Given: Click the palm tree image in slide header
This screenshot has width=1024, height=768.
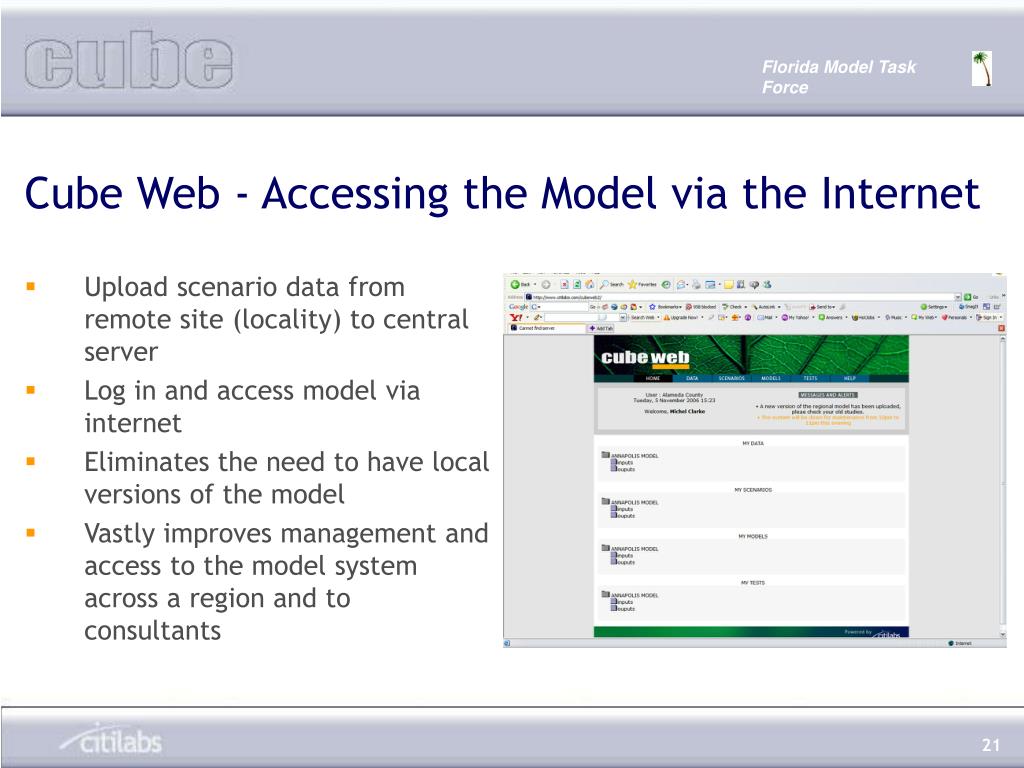Looking at the screenshot, I should point(982,69).
